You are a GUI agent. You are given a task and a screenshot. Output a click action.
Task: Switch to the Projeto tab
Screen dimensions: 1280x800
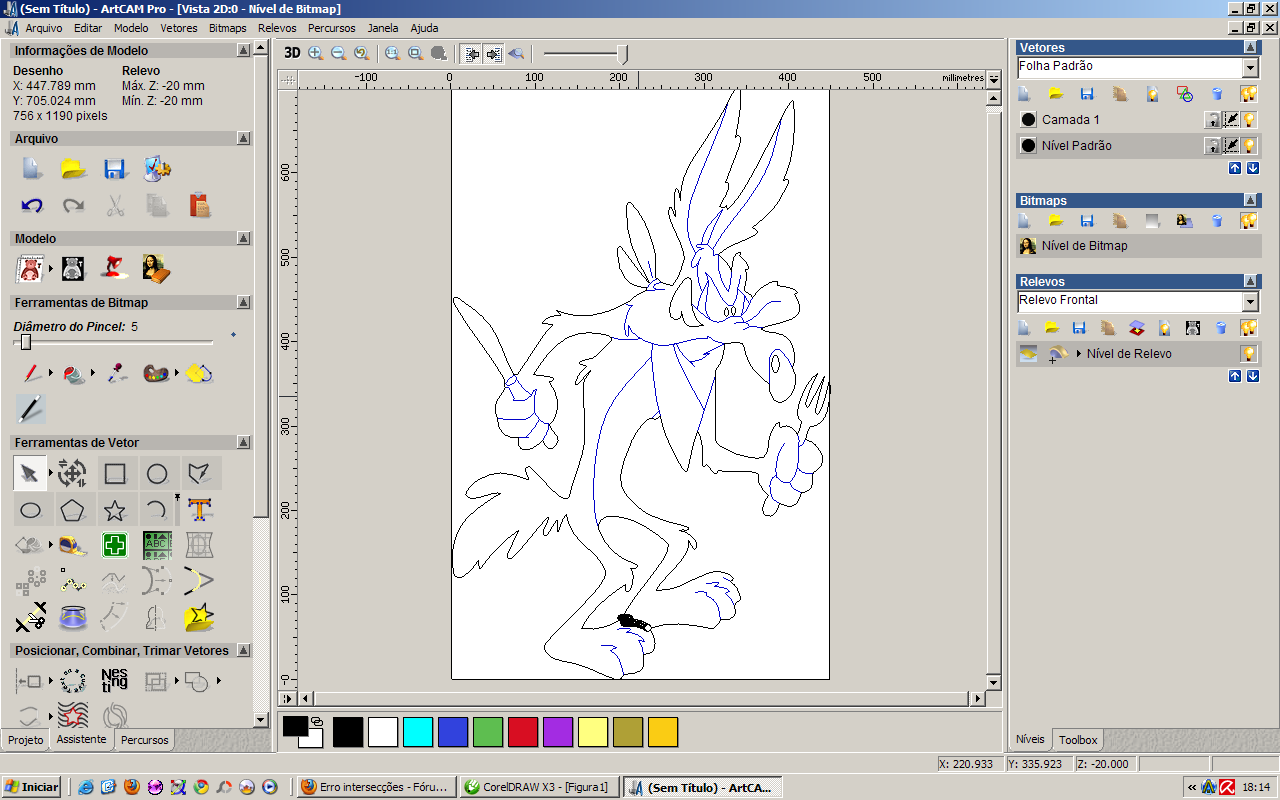(x=26, y=740)
